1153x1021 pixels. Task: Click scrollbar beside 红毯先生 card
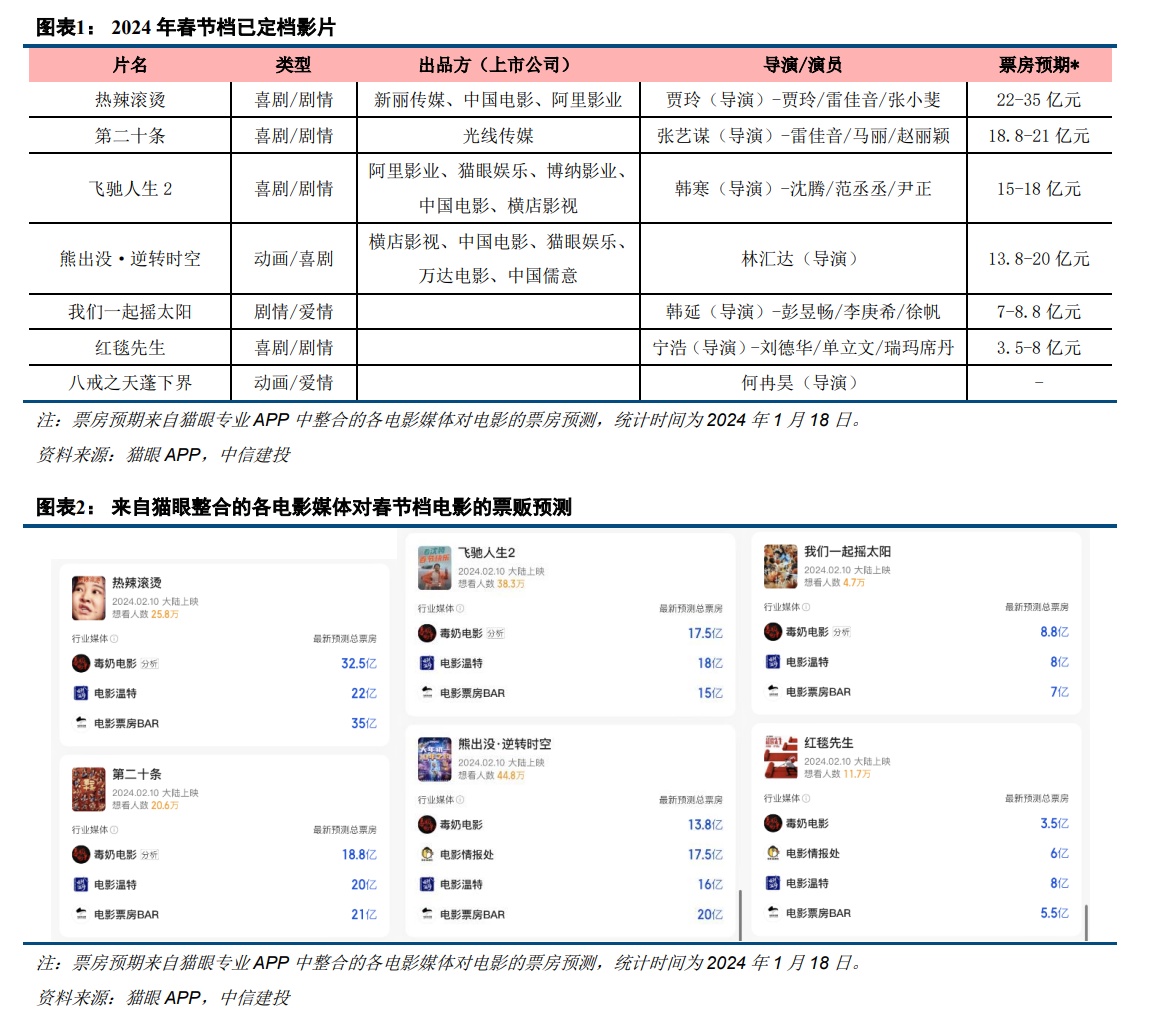(x=1086, y=922)
